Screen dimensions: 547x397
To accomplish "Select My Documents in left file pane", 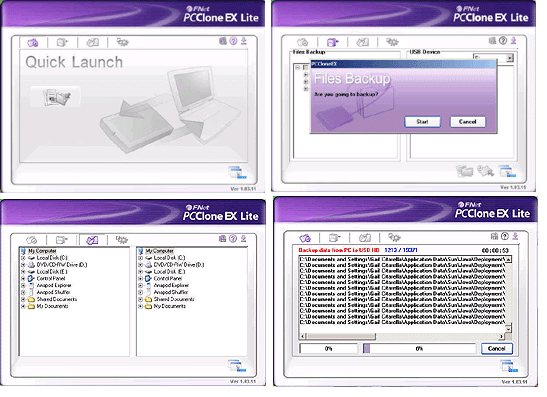I will pyautogui.click(x=52, y=306).
